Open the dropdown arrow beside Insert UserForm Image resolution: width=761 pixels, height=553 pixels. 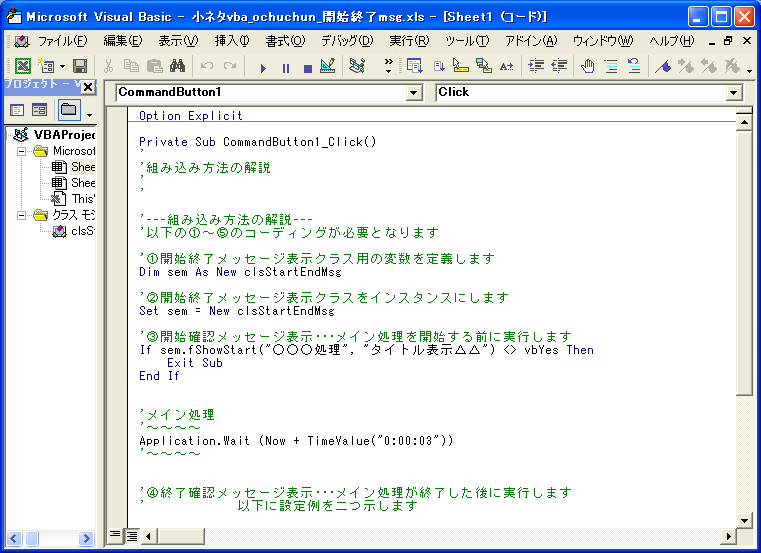(62, 66)
